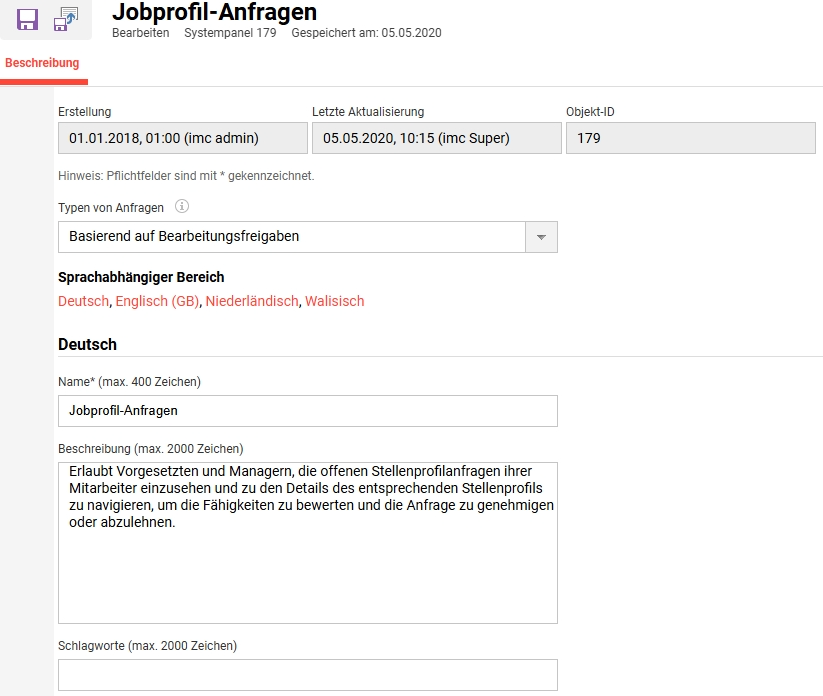Screen dimensions: 823x696
Task: Click the Name* (max. 400 Zeichen) label
Action: [130, 382]
